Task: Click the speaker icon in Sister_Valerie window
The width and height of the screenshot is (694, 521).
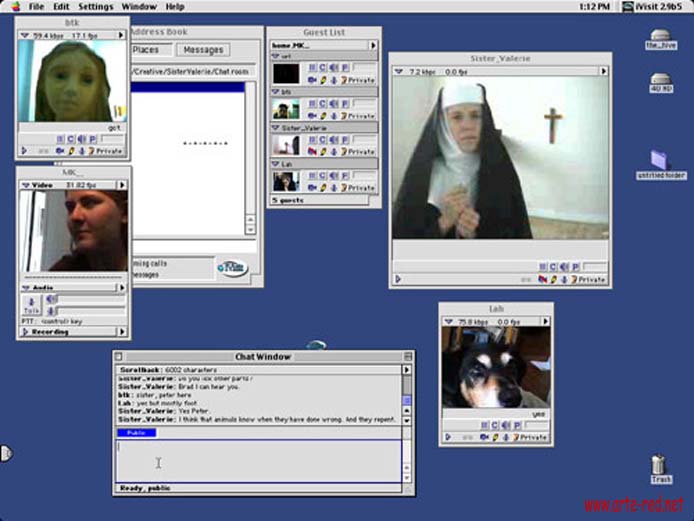Action: [x=563, y=267]
